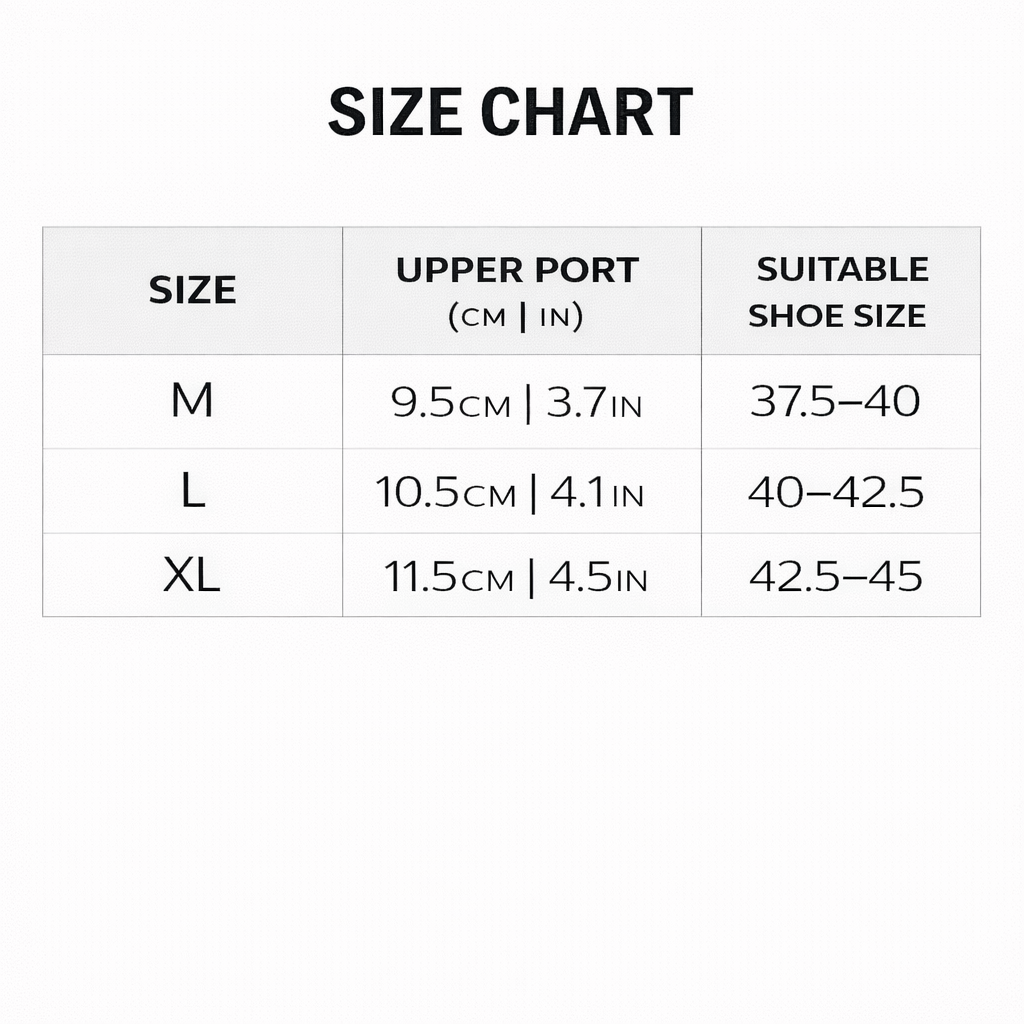Viewport: 1024px width, 1024px height.
Task: Select the 10.5CM measurement value
Action: 446,493
